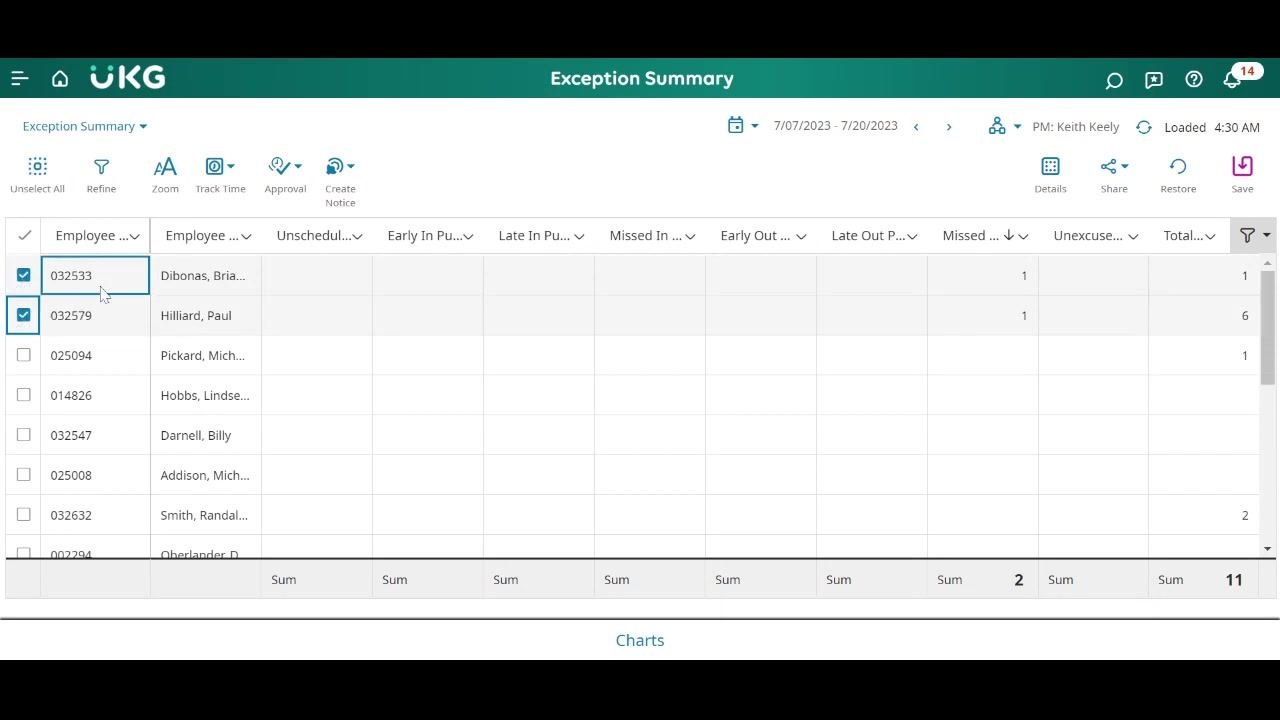Refresh the loaded data
Image resolution: width=1280 pixels, height=720 pixels.
[x=1143, y=127]
